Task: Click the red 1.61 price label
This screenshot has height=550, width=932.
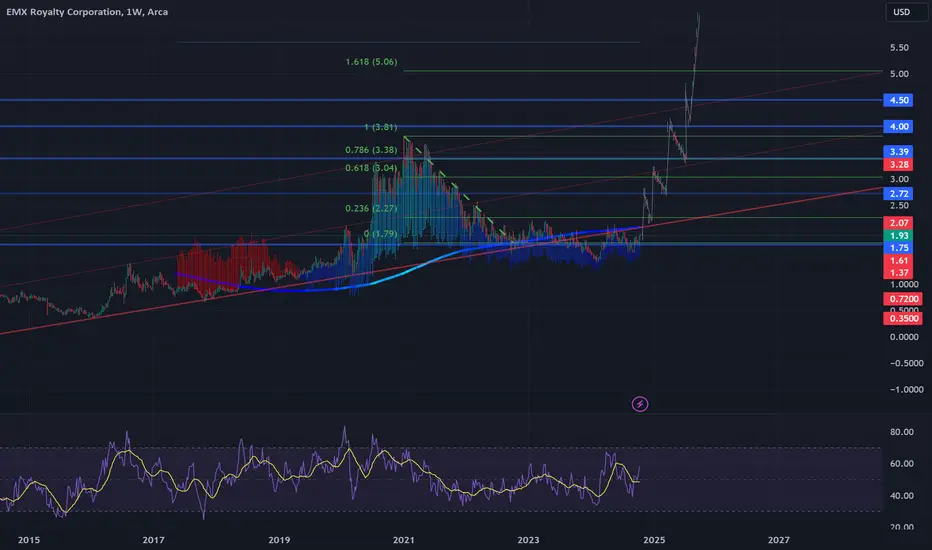Action: click(x=898, y=260)
